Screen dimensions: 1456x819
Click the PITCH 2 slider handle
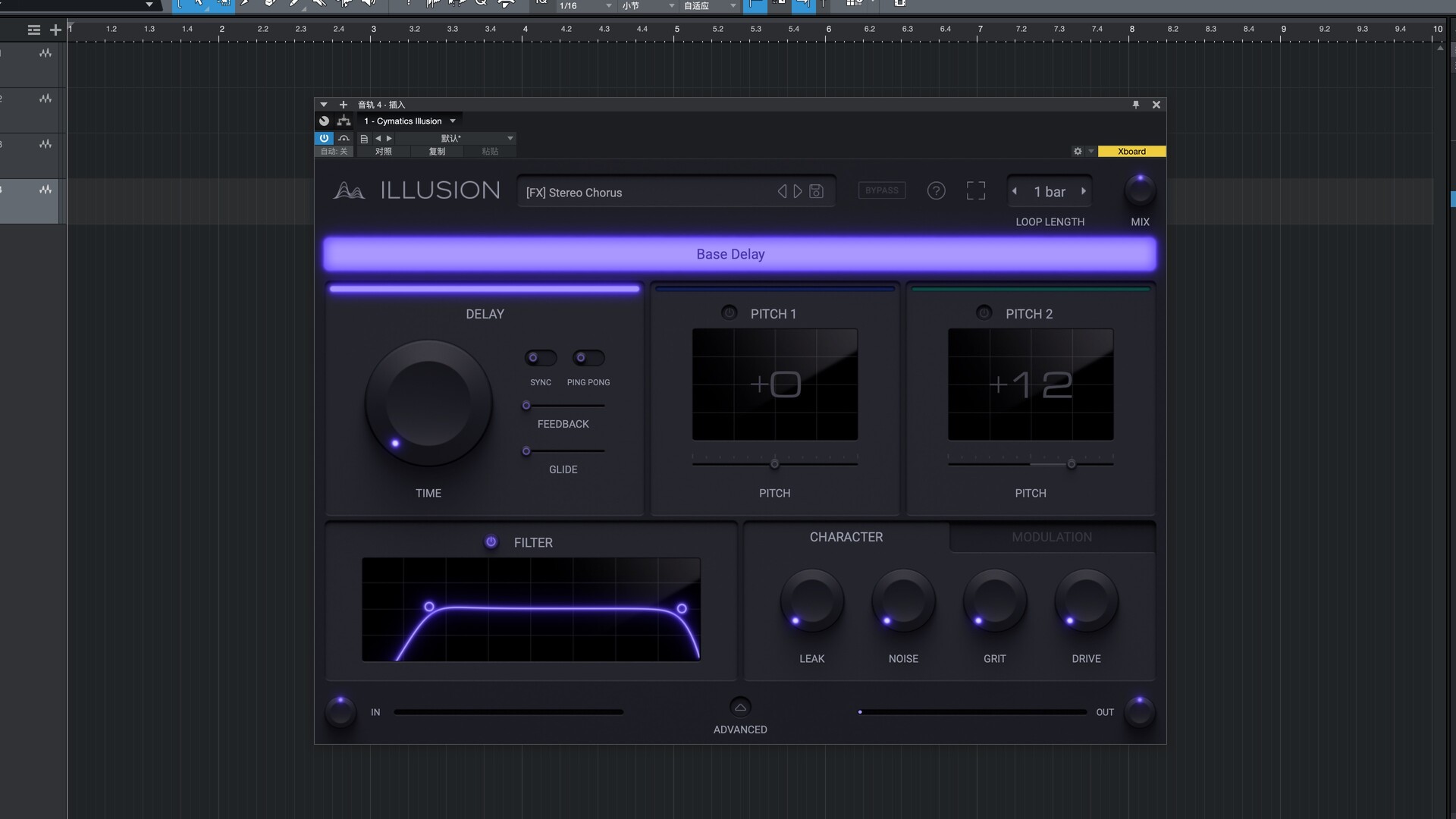[x=1072, y=464]
